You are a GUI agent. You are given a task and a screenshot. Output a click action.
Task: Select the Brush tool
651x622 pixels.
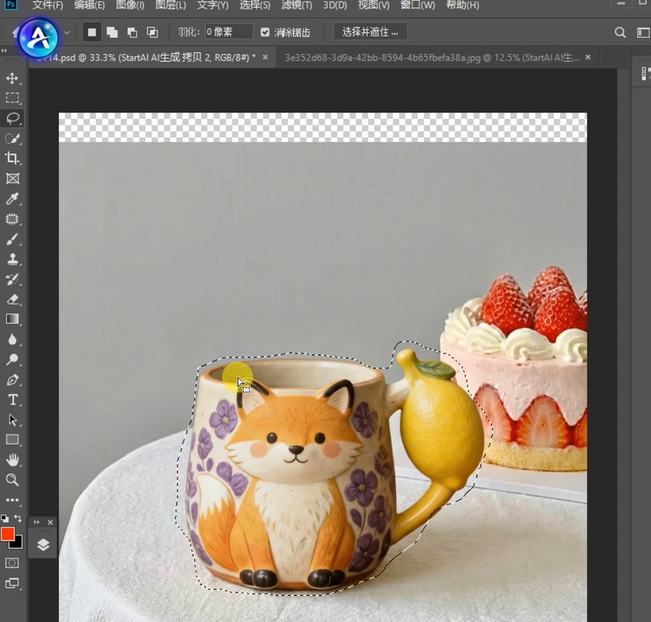(x=13, y=239)
